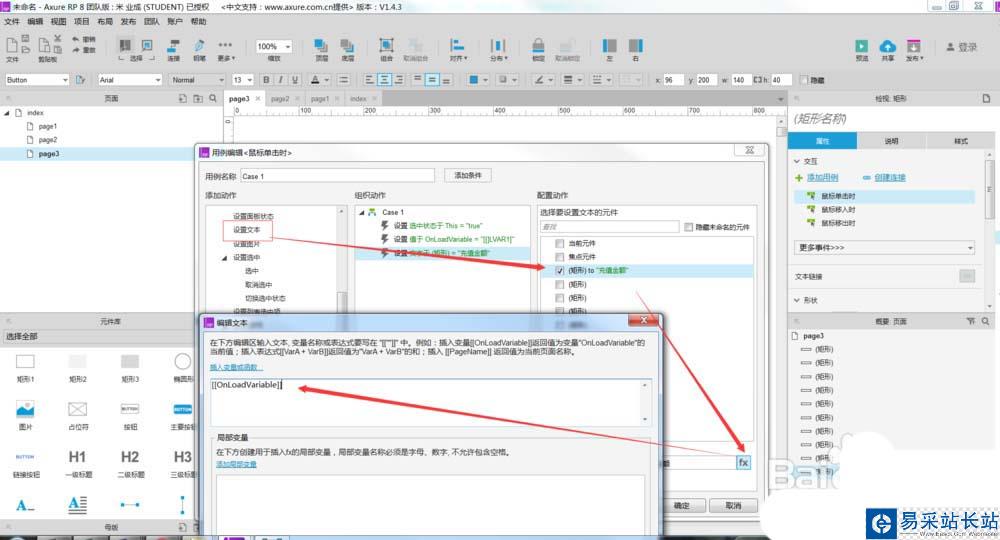
Task: Open the zoom 100% dropdown
Action: click(x=274, y=47)
